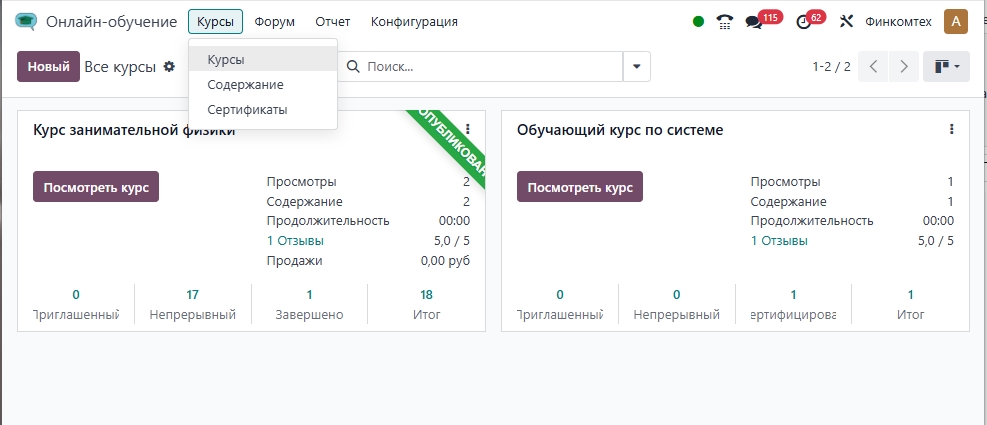Click "Посмотреть курс" on the physics course
Viewport: 987px width, 425px height.
click(x=96, y=187)
